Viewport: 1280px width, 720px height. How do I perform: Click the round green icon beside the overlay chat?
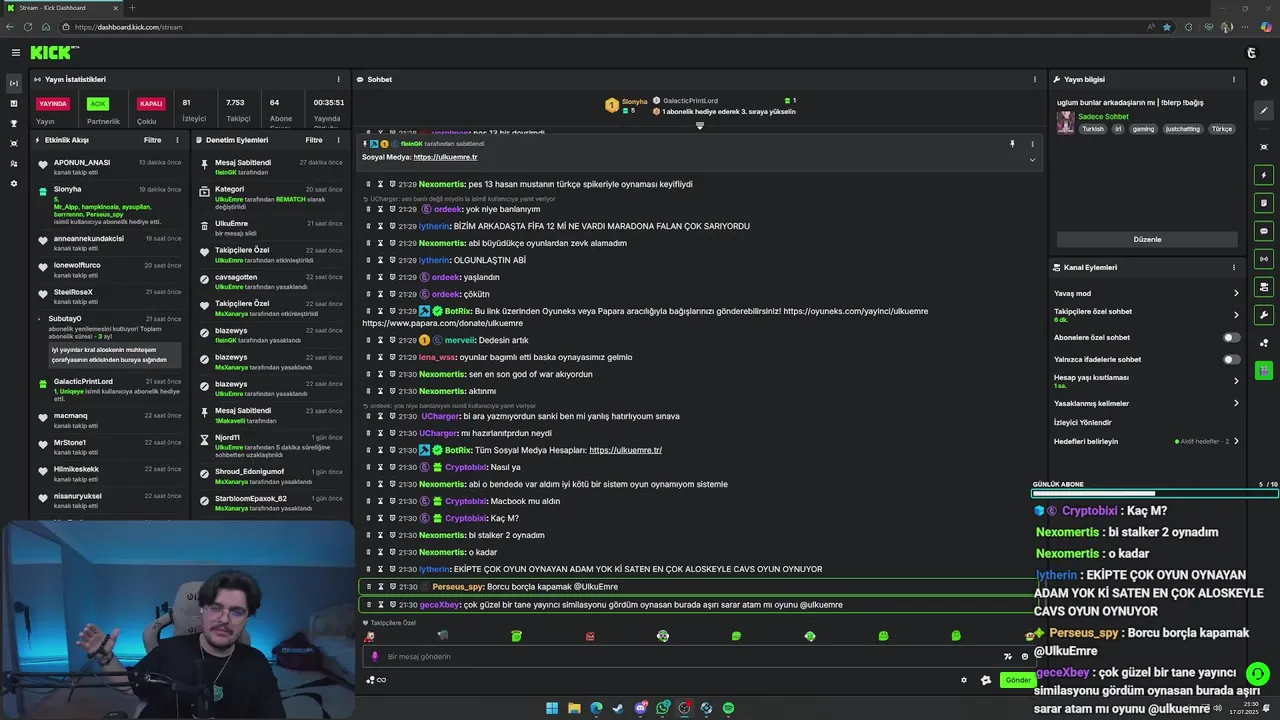click(1259, 675)
